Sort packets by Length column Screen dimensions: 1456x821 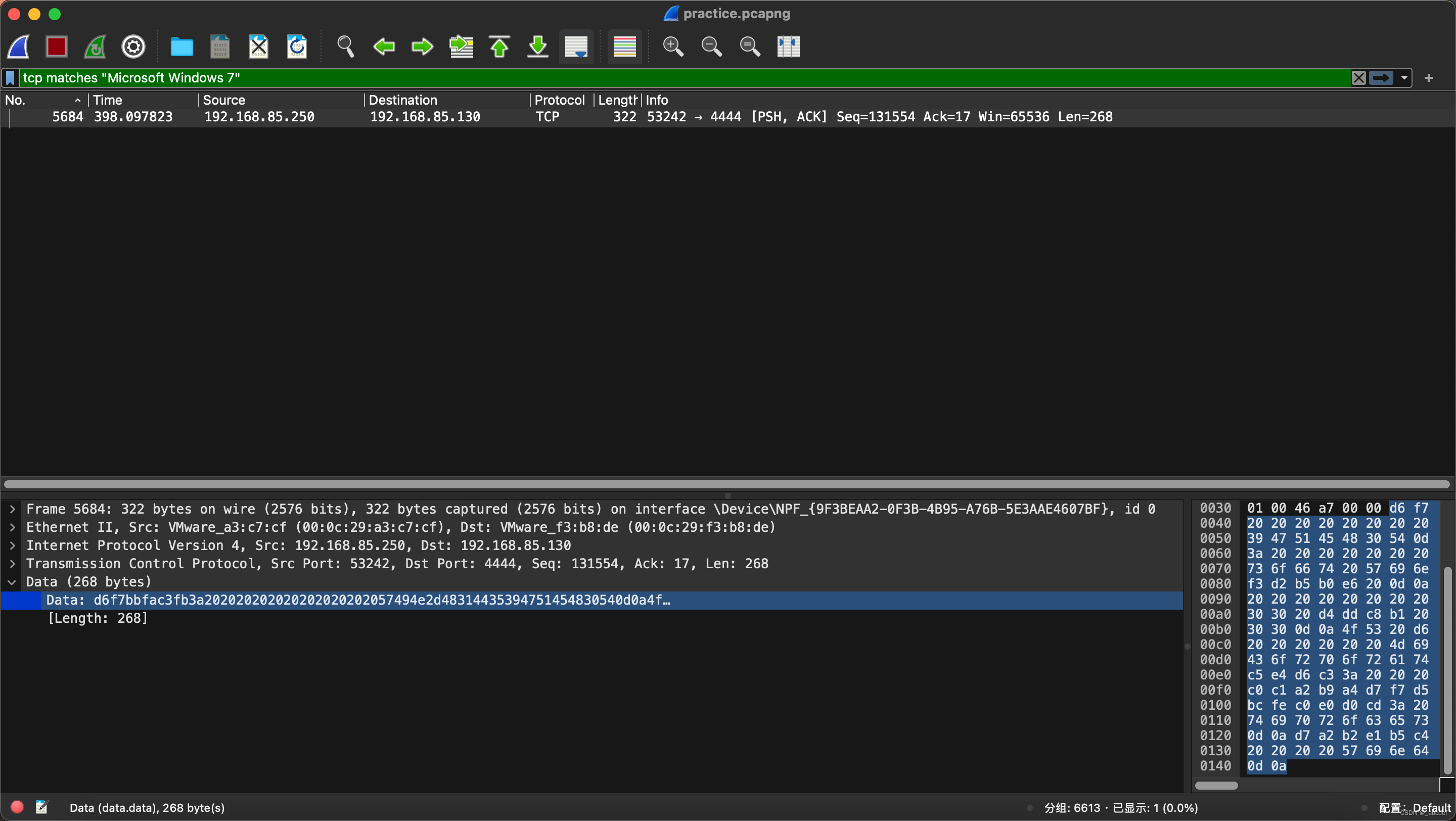[x=617, y=100]
